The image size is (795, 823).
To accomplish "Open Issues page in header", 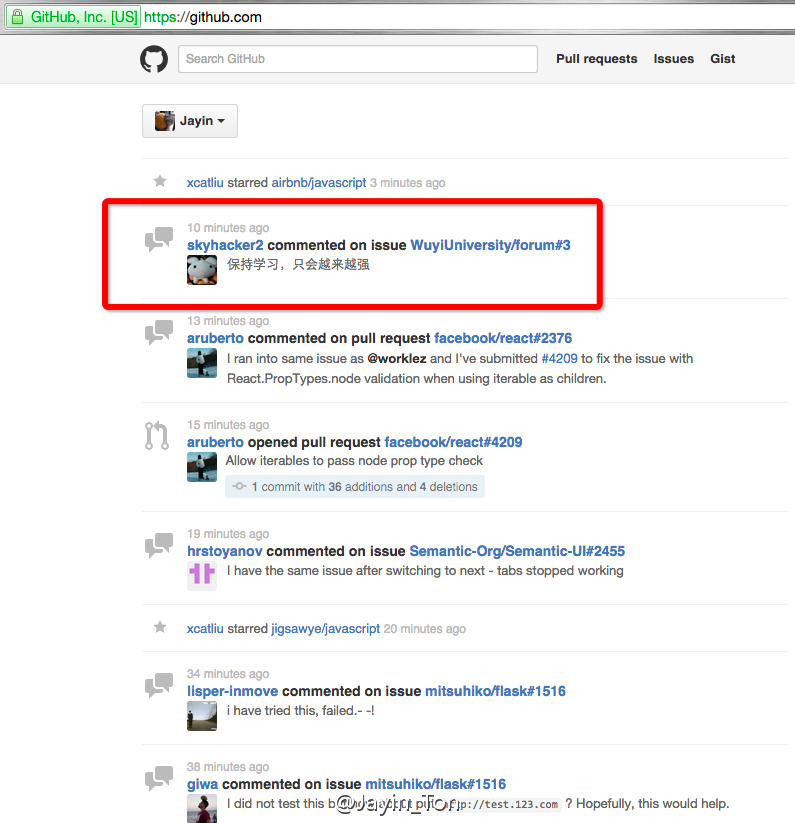I will coord(673,59).
